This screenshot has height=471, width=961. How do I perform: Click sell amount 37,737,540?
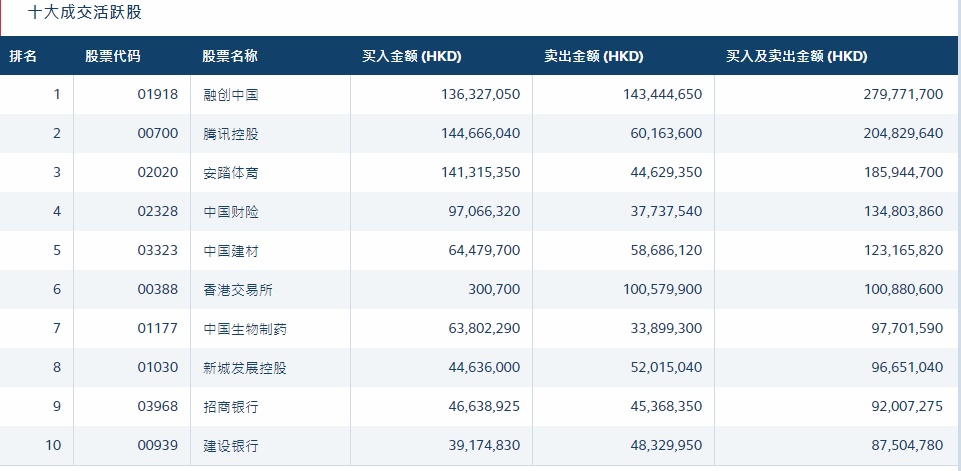[x=666, y=212]
